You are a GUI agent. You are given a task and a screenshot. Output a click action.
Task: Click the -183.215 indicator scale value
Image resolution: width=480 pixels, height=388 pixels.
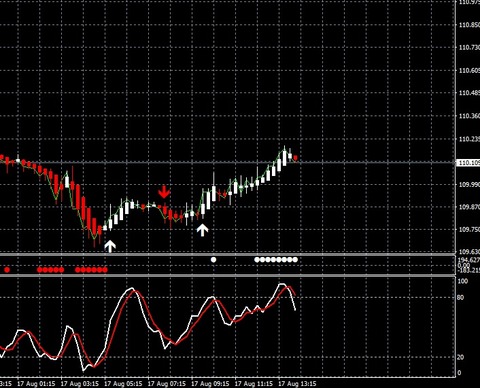click(469, 270)
